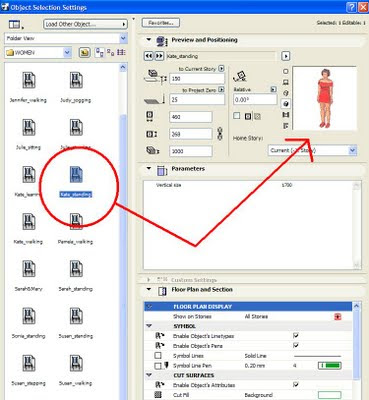The height and width of the screenshot is (400, 369).
Task: Click the library browser layout icon
Action: [16, 24]
